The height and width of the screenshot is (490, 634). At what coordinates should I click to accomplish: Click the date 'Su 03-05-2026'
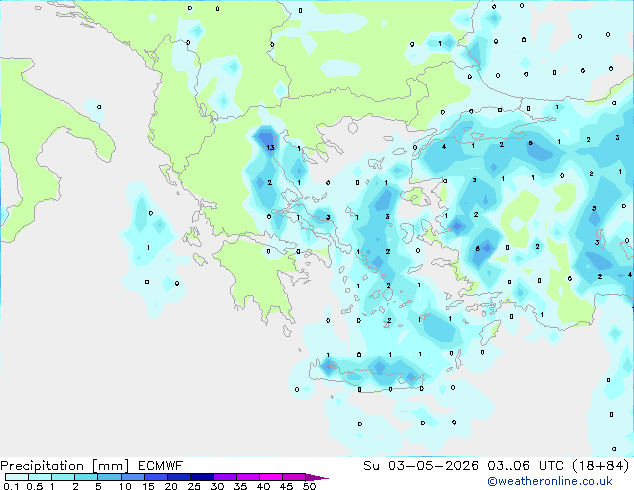(421, 466)
